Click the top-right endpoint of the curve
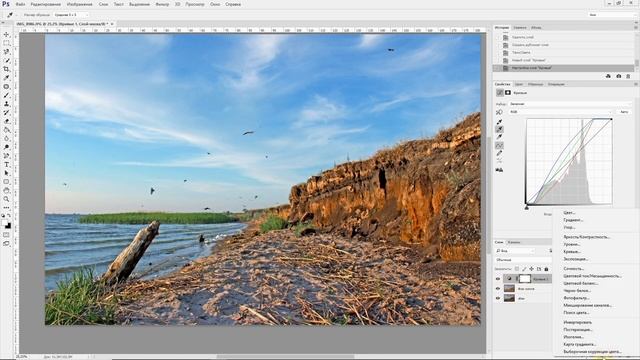640x360 pixels. tap(611, 119)
